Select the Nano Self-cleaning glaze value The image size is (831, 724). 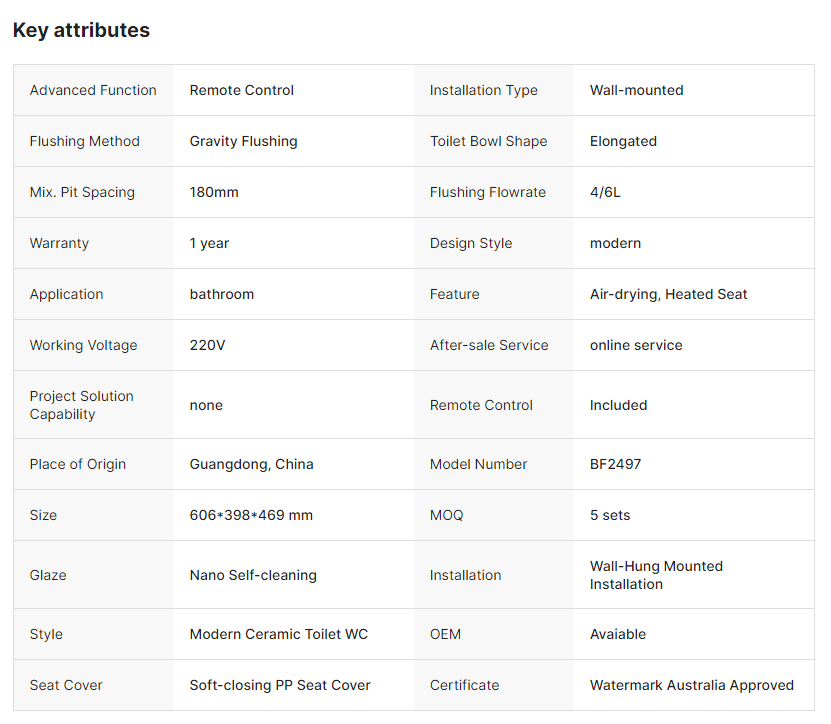click(253, 575)
